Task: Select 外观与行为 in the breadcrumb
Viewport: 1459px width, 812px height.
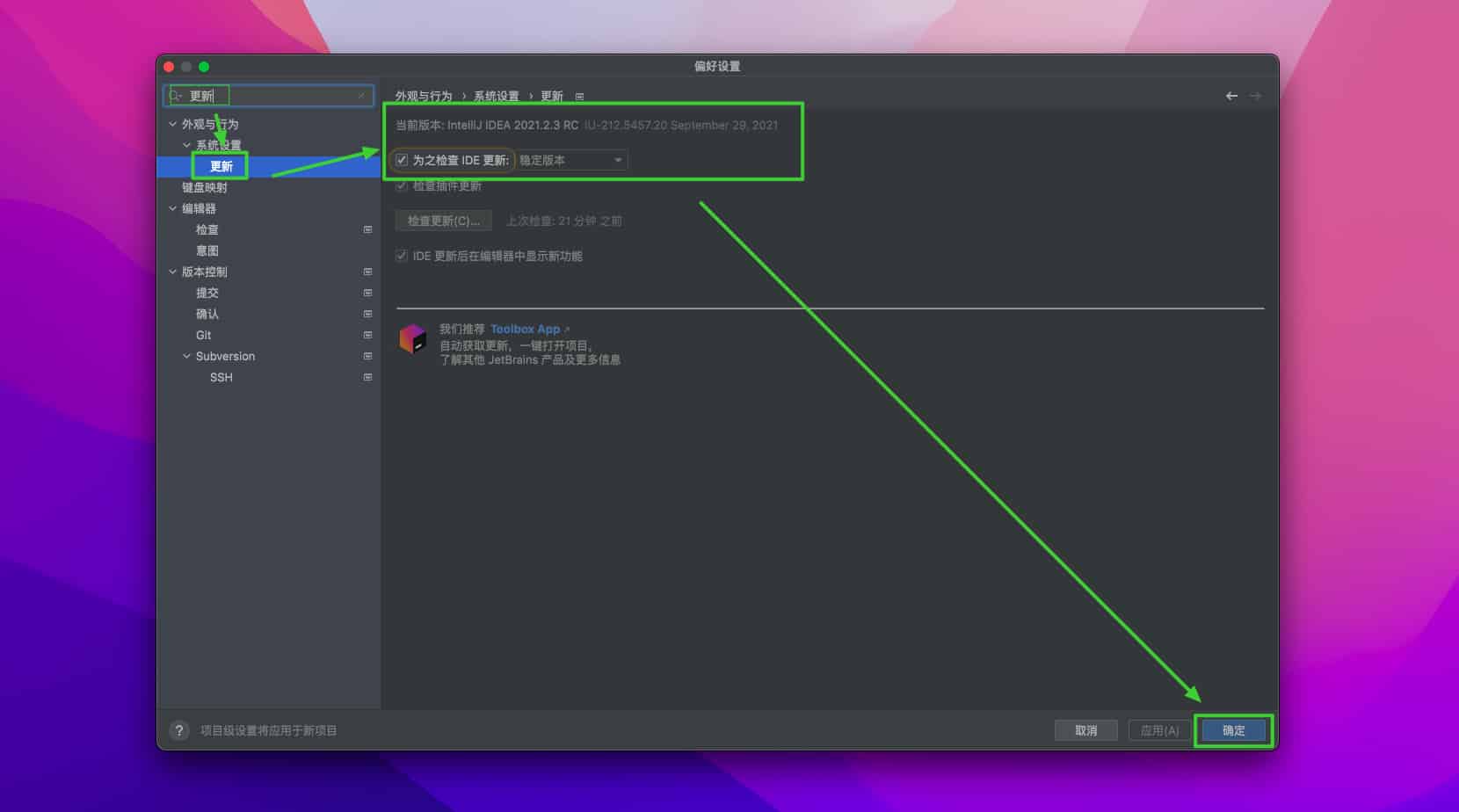Action: (x=422, y=96)
